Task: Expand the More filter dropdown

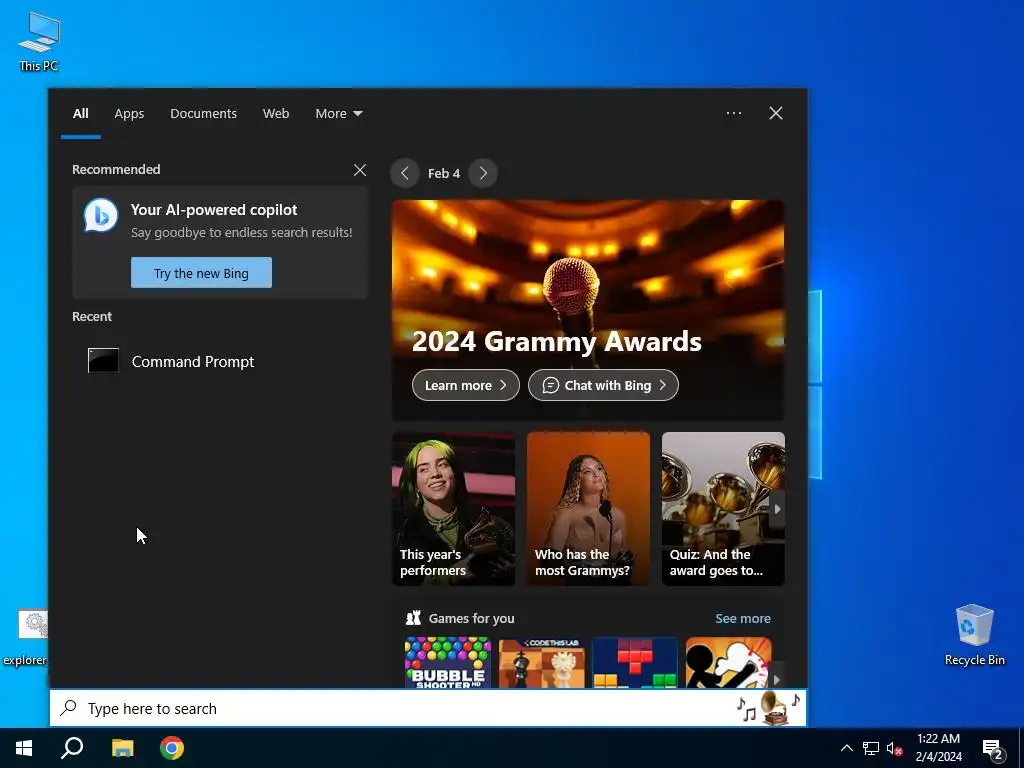Action: point(338,114)
